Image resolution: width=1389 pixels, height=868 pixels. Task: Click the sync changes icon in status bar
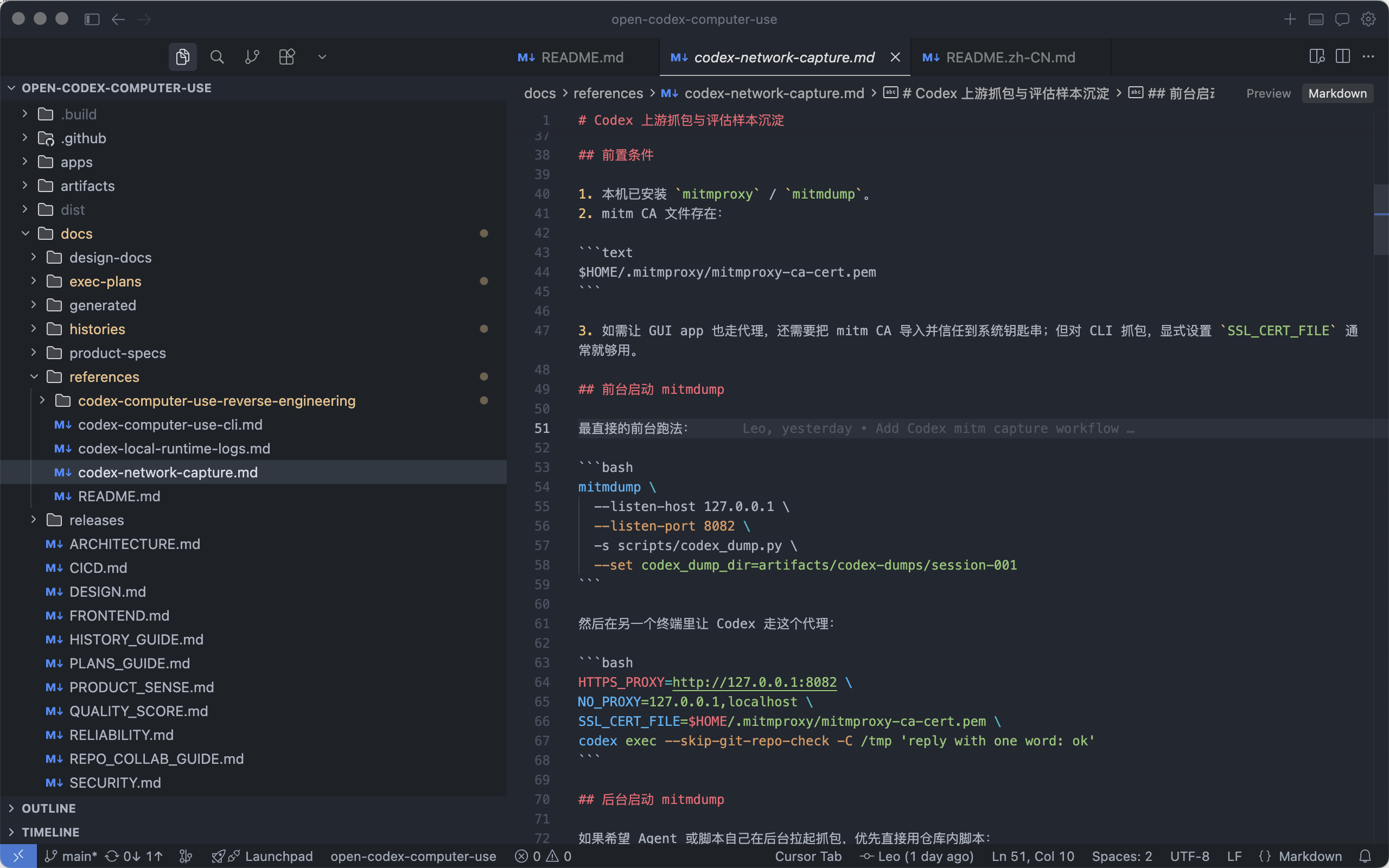[x=112, y=856]
